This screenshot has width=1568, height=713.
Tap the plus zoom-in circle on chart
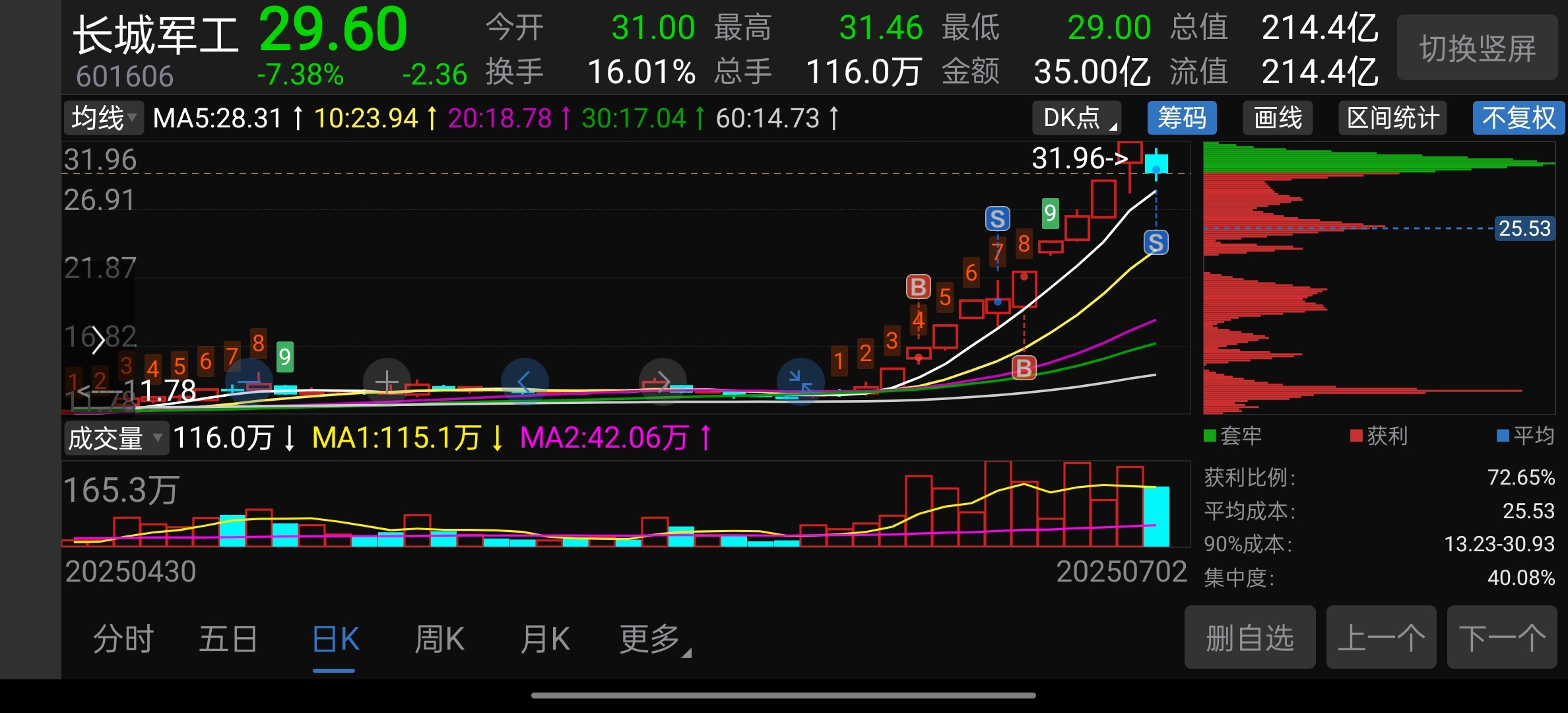[387, 382]
